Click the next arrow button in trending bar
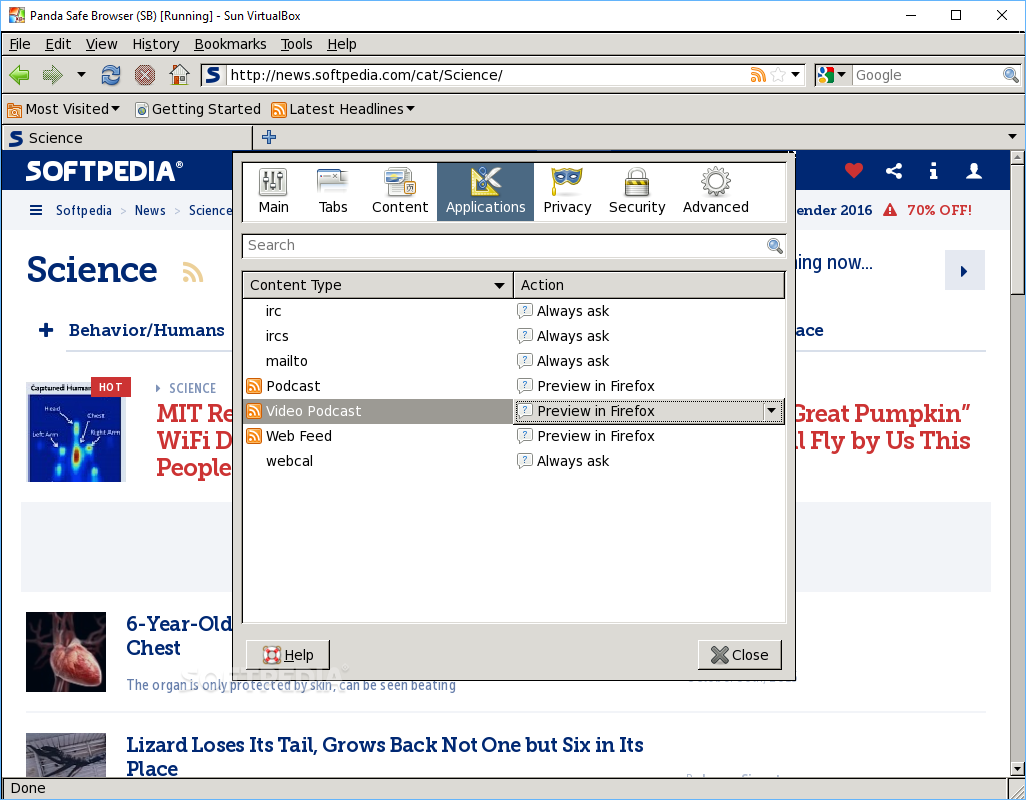Viewport: 1026px width, 800px height. coord(964,270)
